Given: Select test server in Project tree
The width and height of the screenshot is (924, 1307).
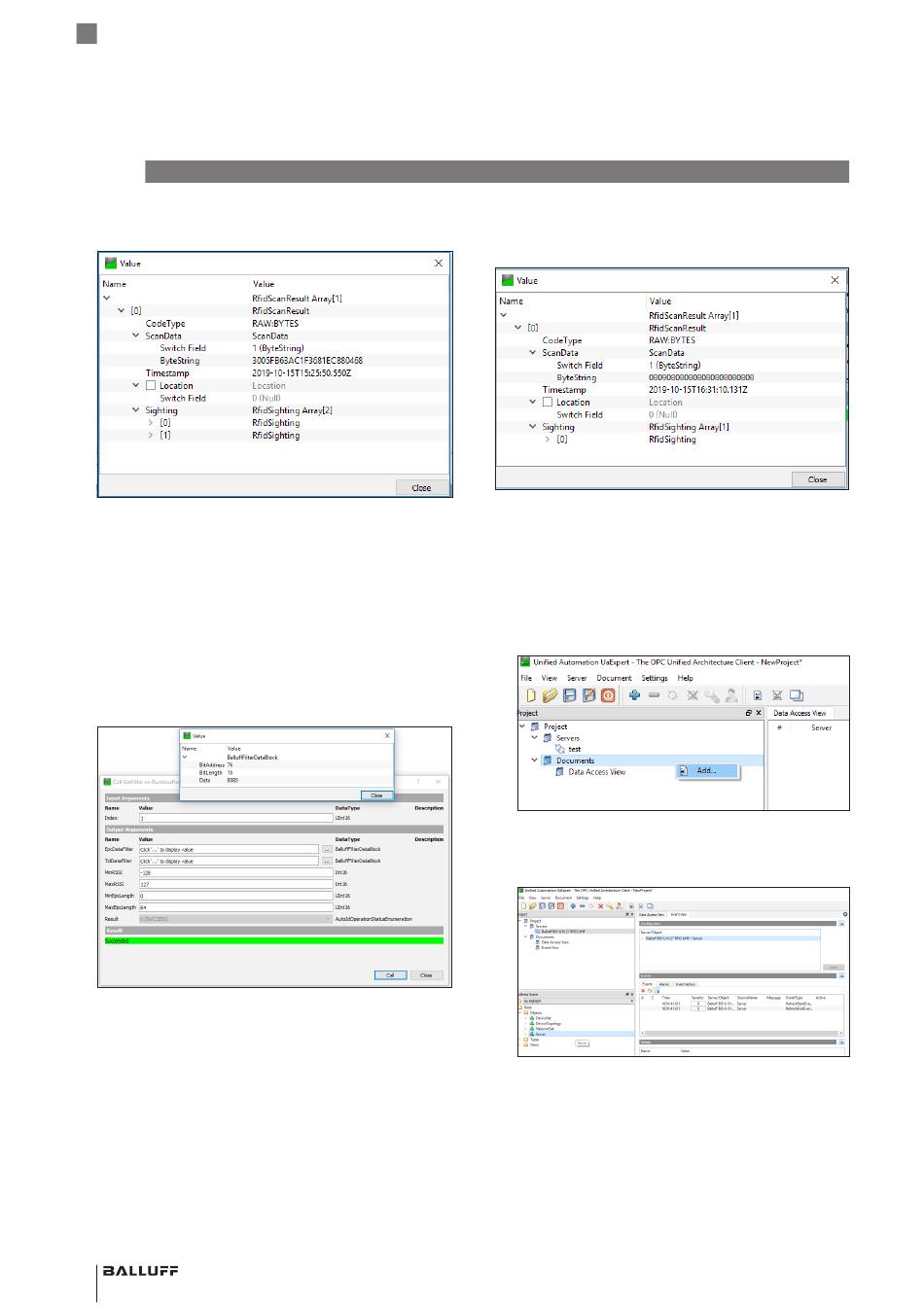Looking at the screenshot, I should 574,750.
